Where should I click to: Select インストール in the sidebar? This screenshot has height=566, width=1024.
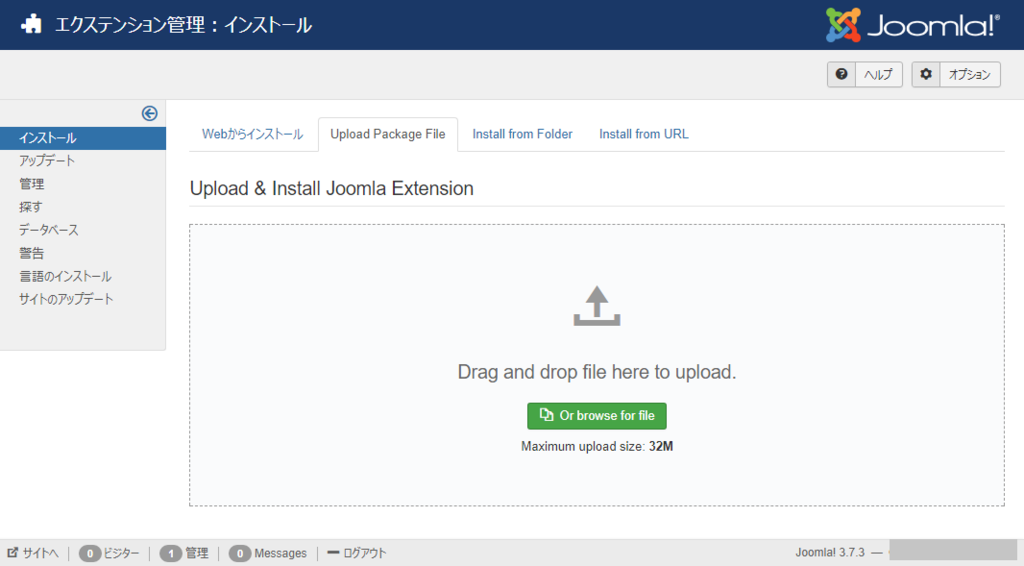click(x=83, y=138)
